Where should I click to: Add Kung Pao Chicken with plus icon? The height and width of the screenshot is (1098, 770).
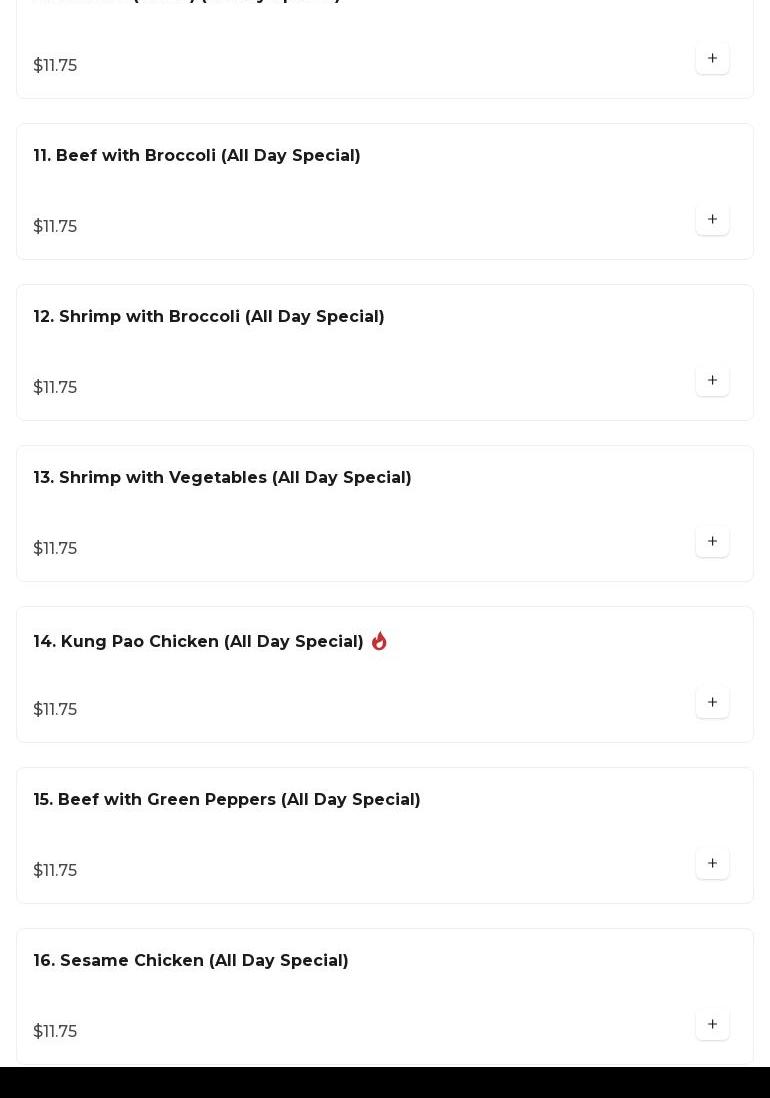tap(712, 703)
